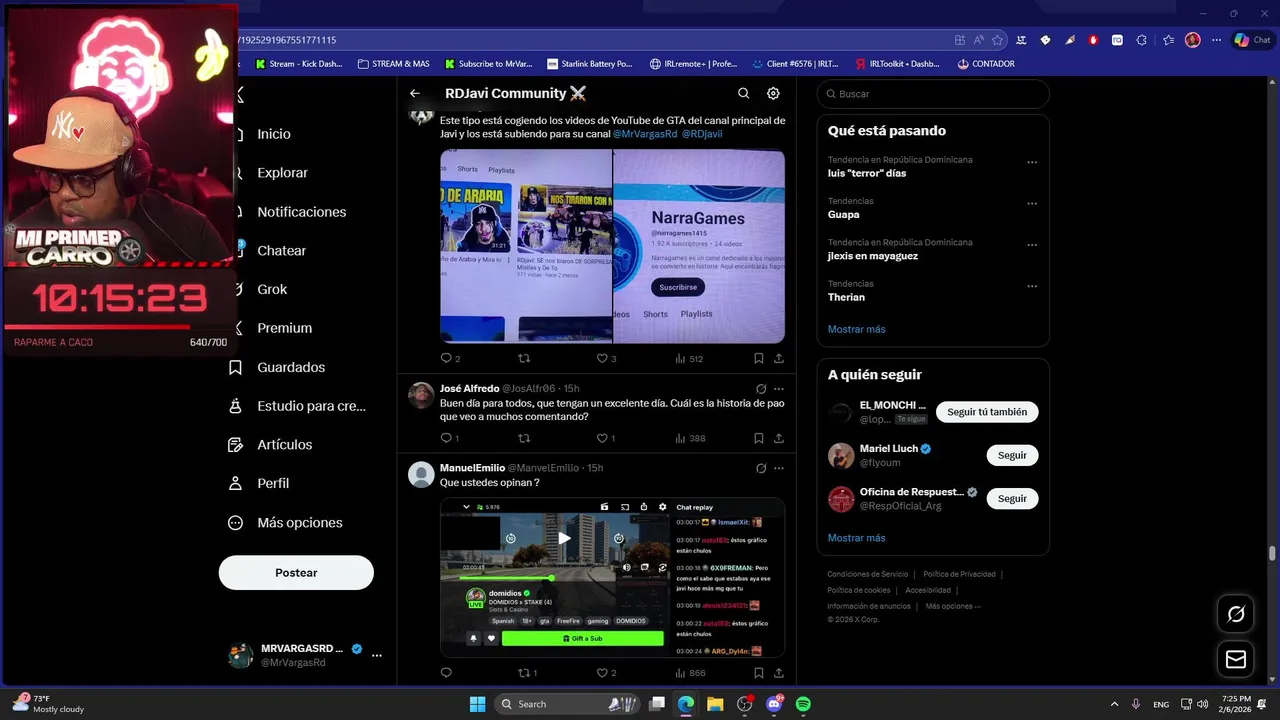
Task: Like the NarraGames screenshot post
Action: tap(606, 358)
